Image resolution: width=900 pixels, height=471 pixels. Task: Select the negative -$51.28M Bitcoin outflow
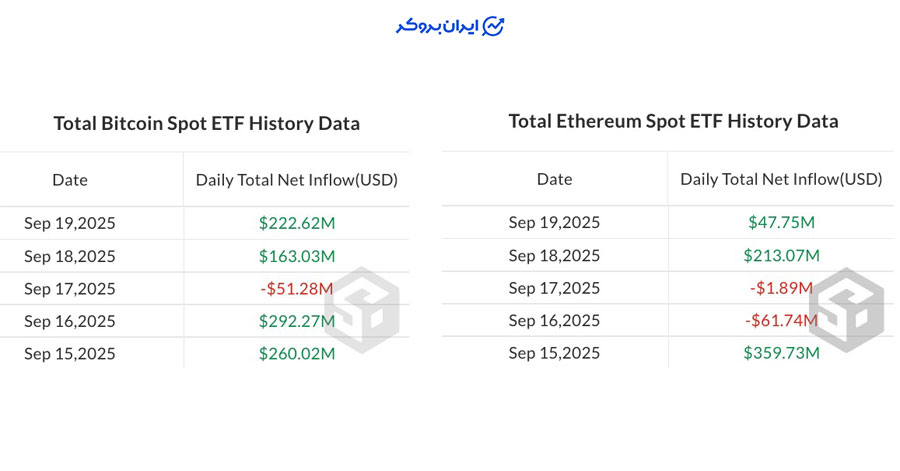(x=295, y=289)
